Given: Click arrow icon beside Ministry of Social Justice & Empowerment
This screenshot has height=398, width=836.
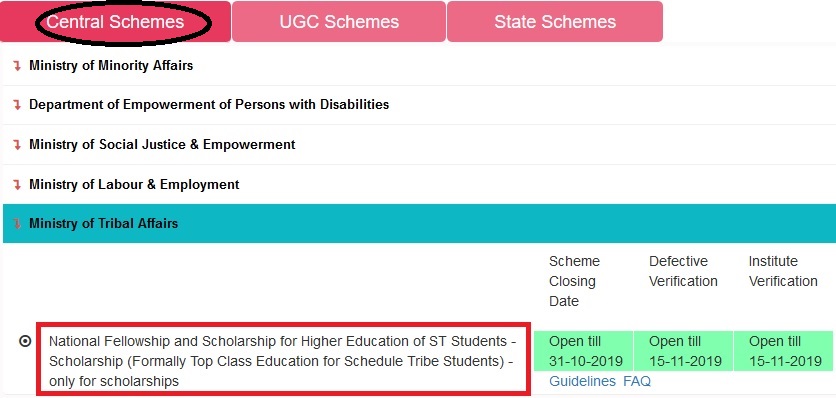Looking at the screenshot, I should click(x=17, y=145).
